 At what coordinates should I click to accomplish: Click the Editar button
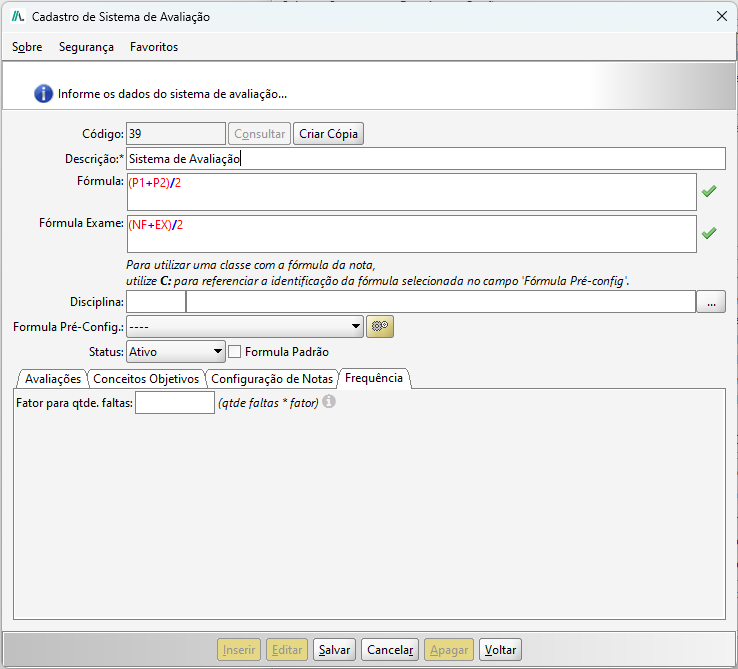pos(287,650)
